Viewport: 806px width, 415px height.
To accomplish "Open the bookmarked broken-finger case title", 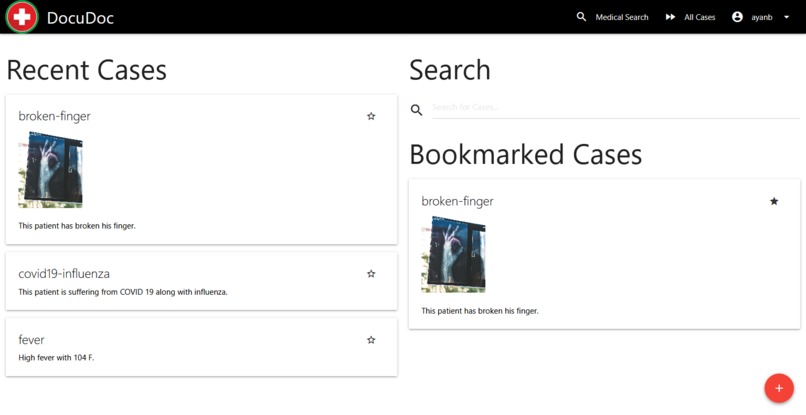I will pyautogui.click(x=457, y=201).
